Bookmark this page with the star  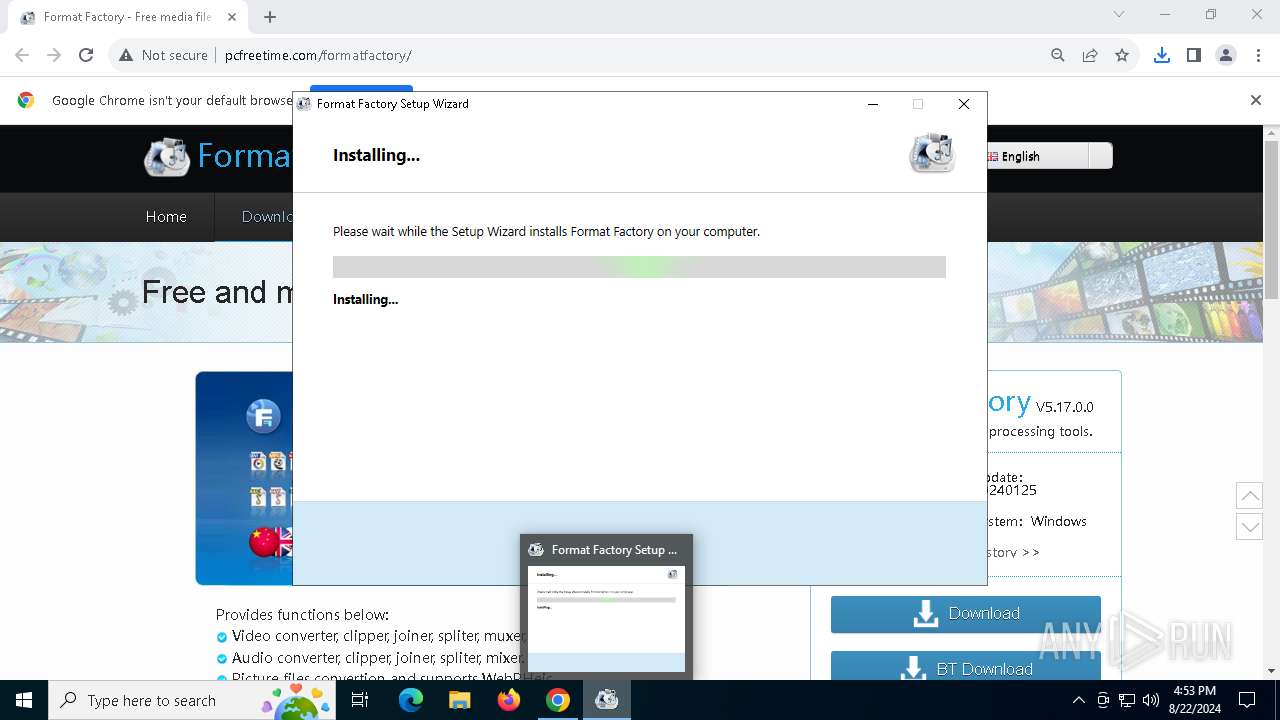tap(1122, 55)
